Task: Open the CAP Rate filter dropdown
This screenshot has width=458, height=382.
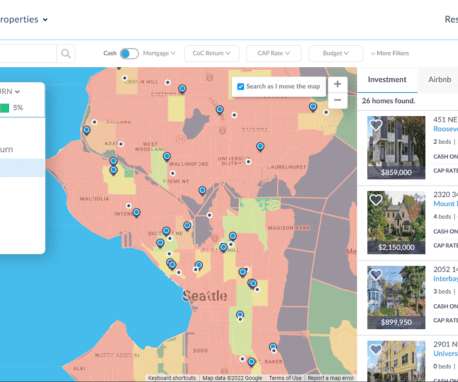Action: tap(274, 53)
